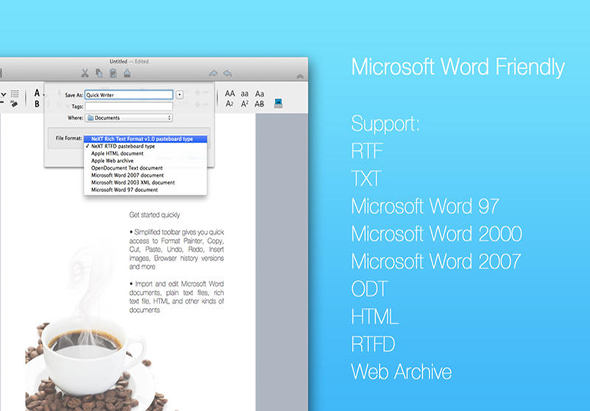Click the Copy icon in toolbar
590x411 pixels.
pyautogui.click(x=99, y=73)
